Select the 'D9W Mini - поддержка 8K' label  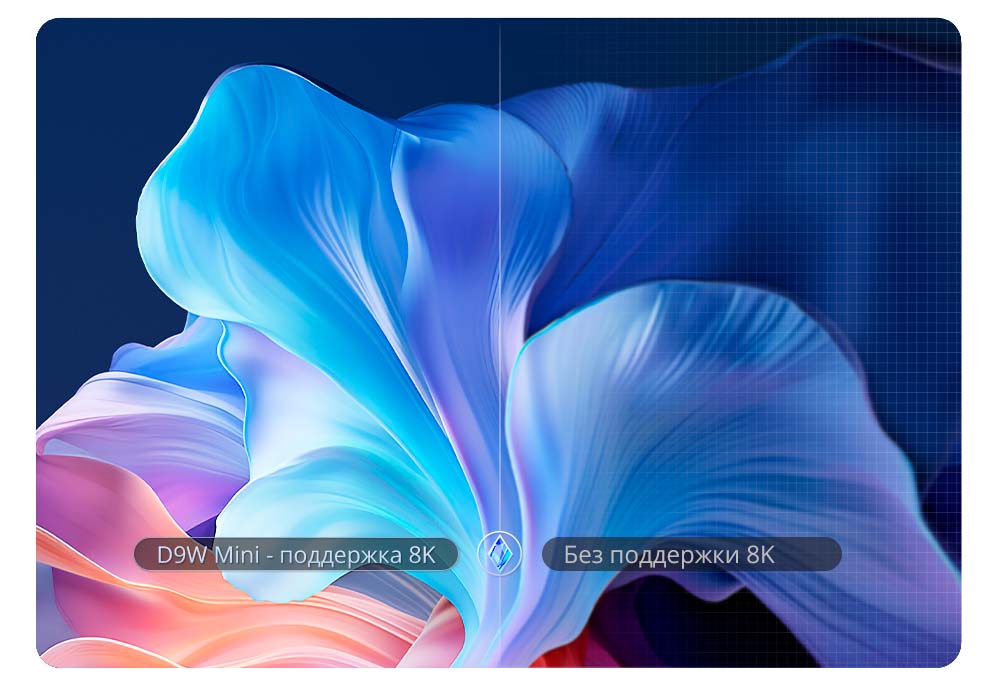[296, 555]
